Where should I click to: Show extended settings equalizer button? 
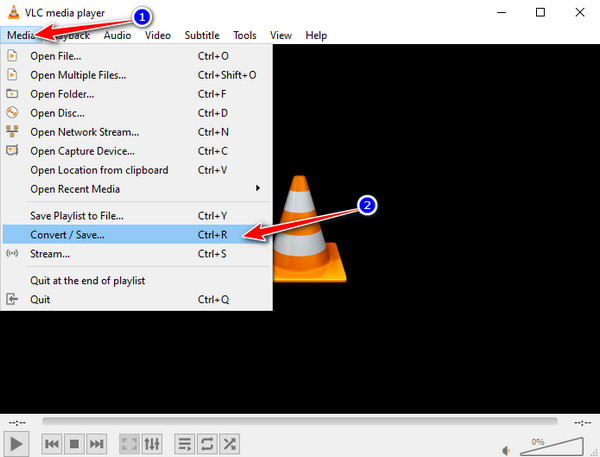[152, 444]
